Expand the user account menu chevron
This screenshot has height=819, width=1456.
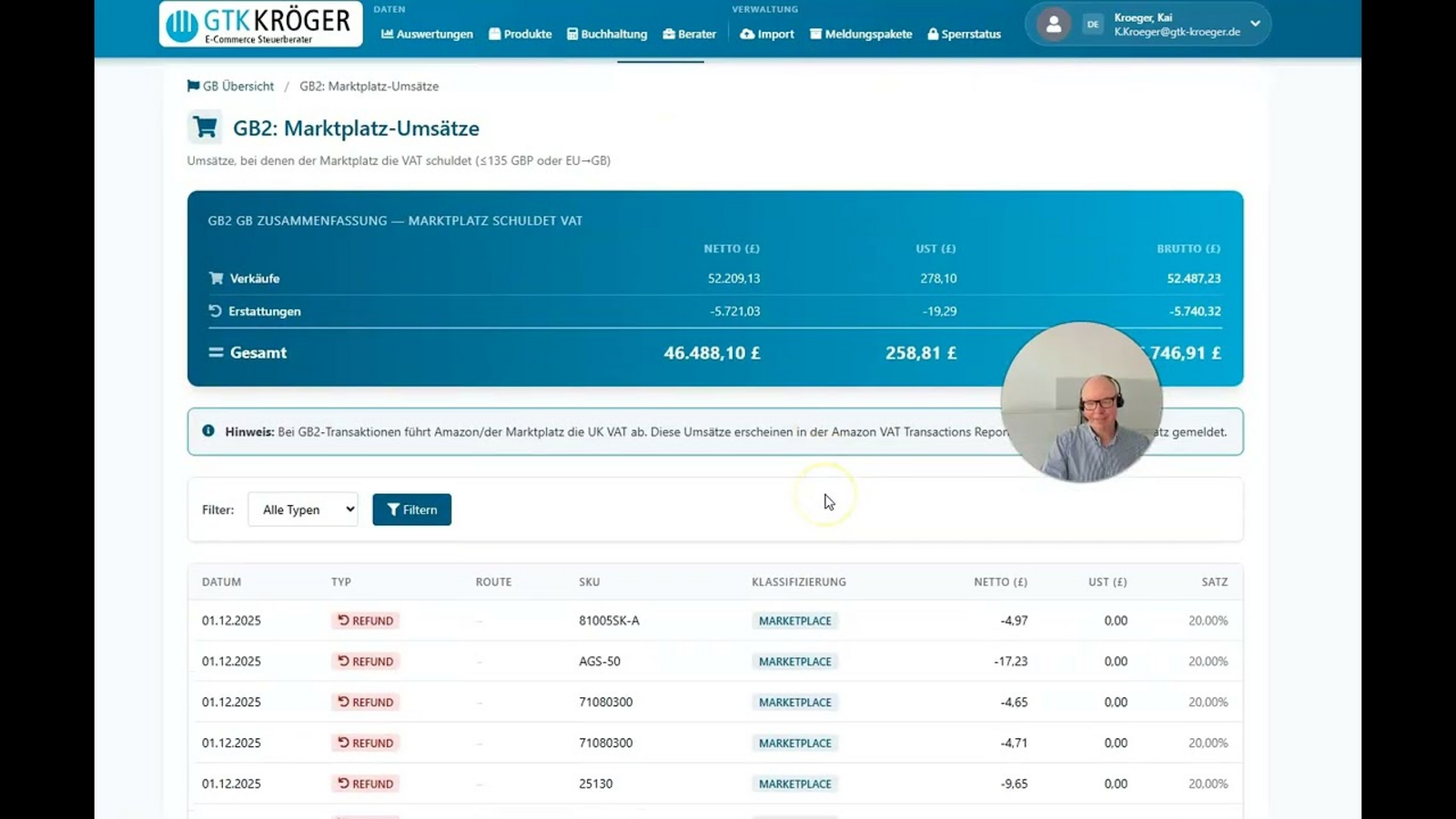pyautogui.click(x=1255, y=25)
